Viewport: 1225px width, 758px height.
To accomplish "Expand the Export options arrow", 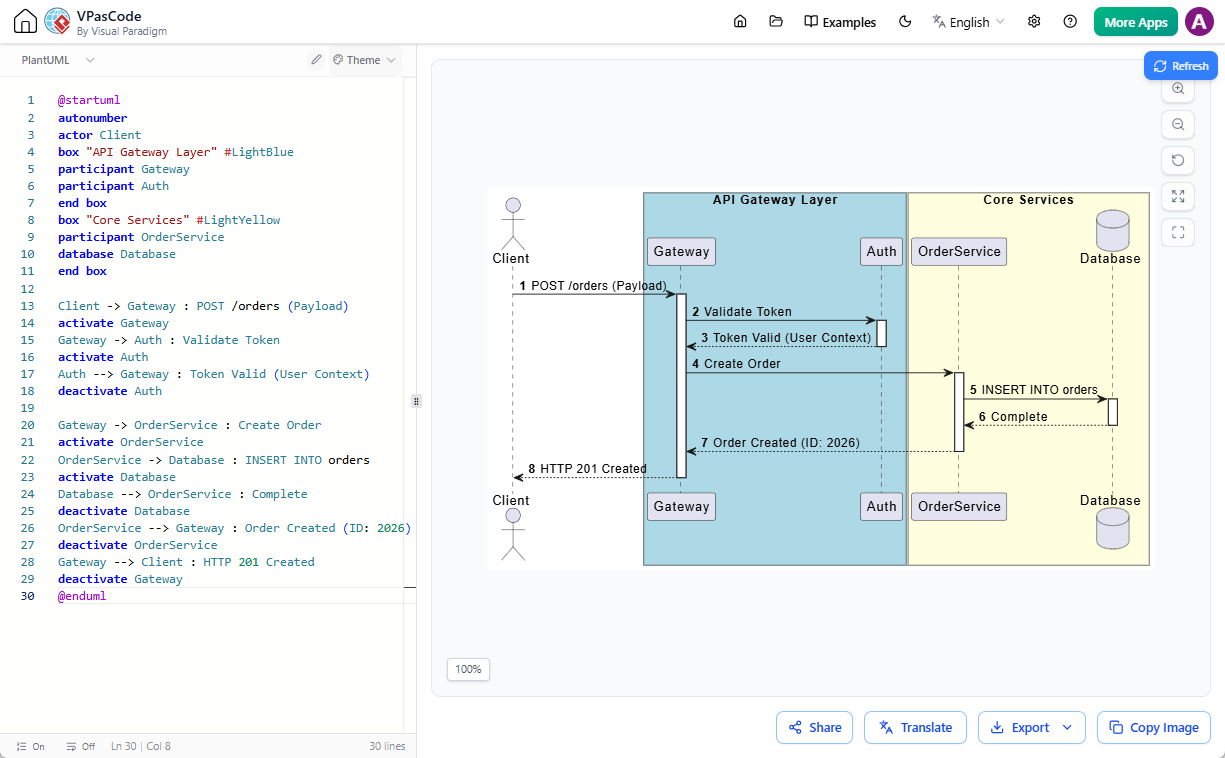I will coord(1067,728).
